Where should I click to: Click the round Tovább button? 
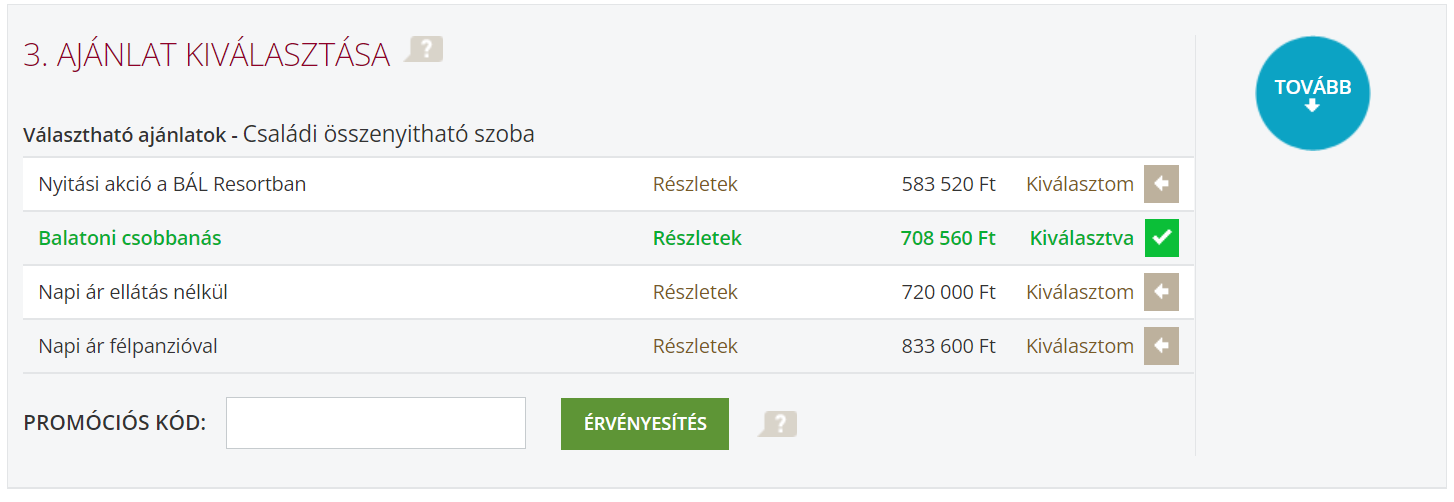point(1313,93)
